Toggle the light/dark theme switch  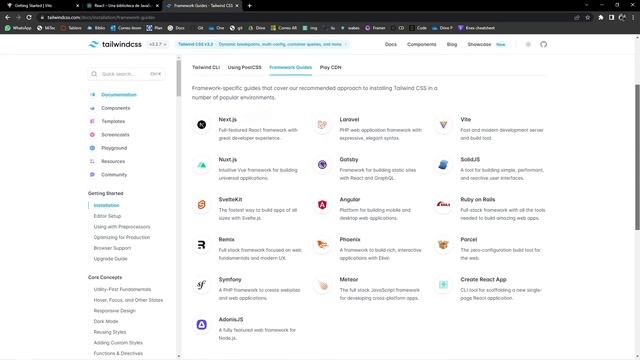[528, 44]
